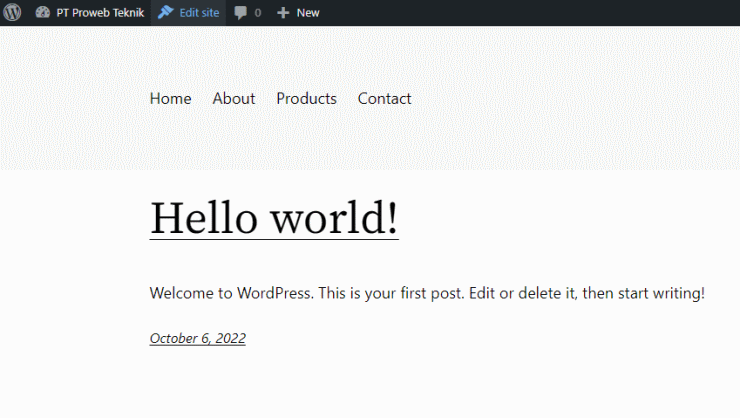Click the word WordPress in the excerpt

click(x=273, y=293)
